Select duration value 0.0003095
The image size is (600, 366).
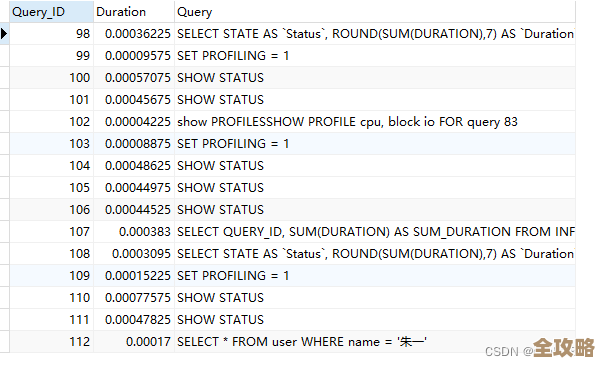(x=141, y=254)
